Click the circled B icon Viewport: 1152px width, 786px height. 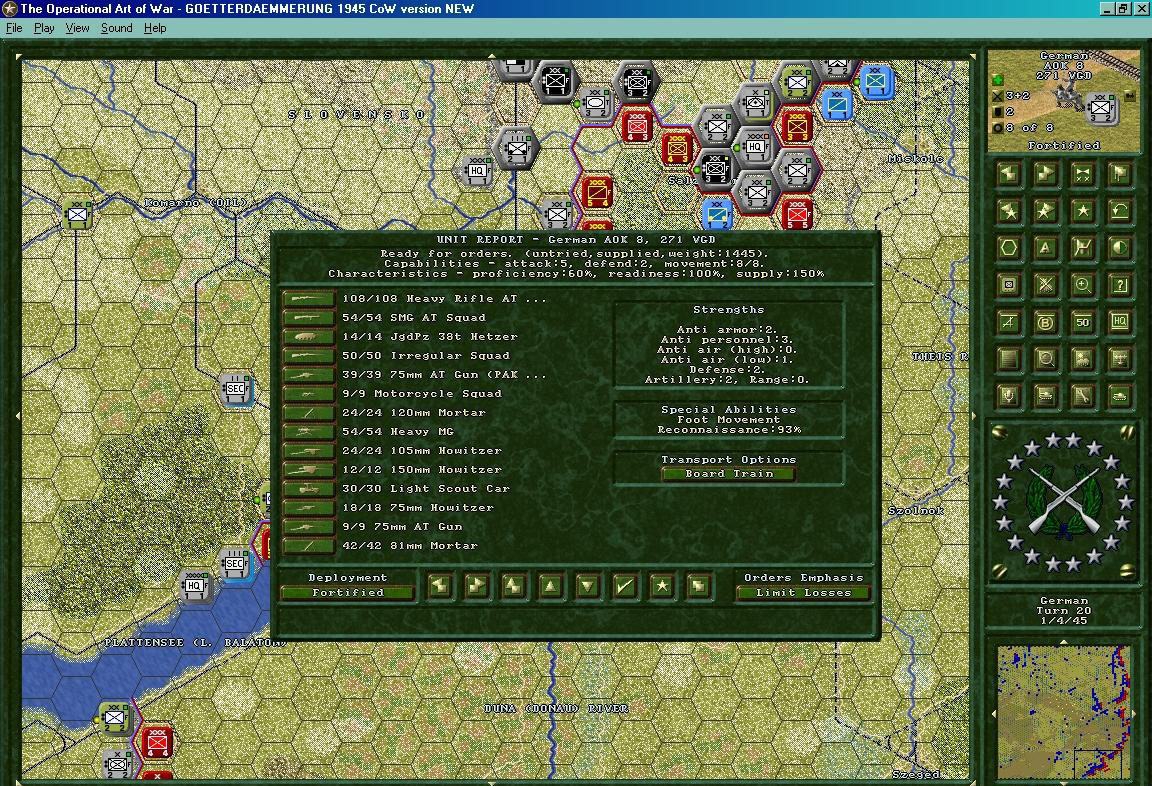pos(1046,322)
